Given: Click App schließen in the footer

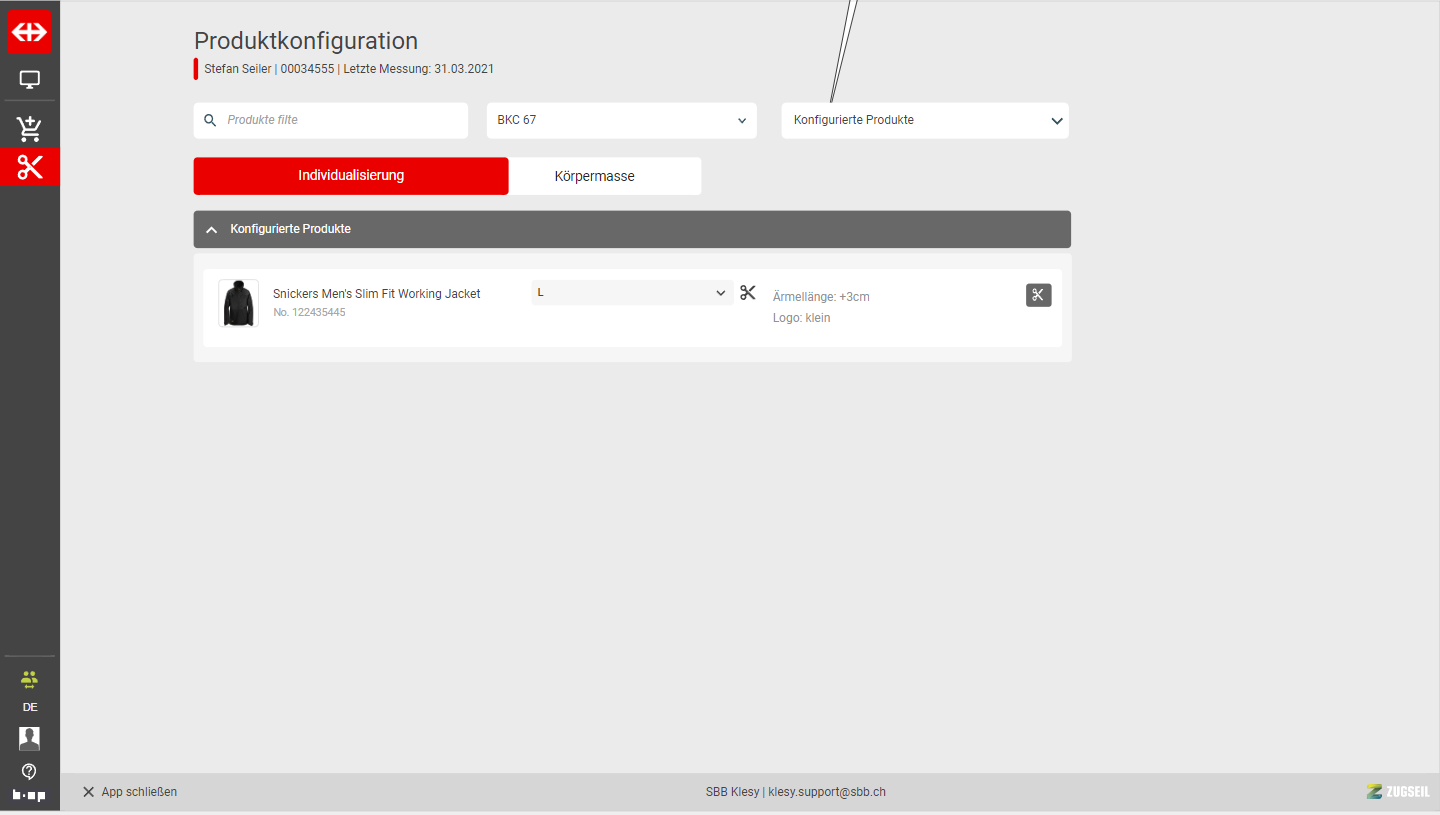Looking at the screenshot, I should click(130, 792).
